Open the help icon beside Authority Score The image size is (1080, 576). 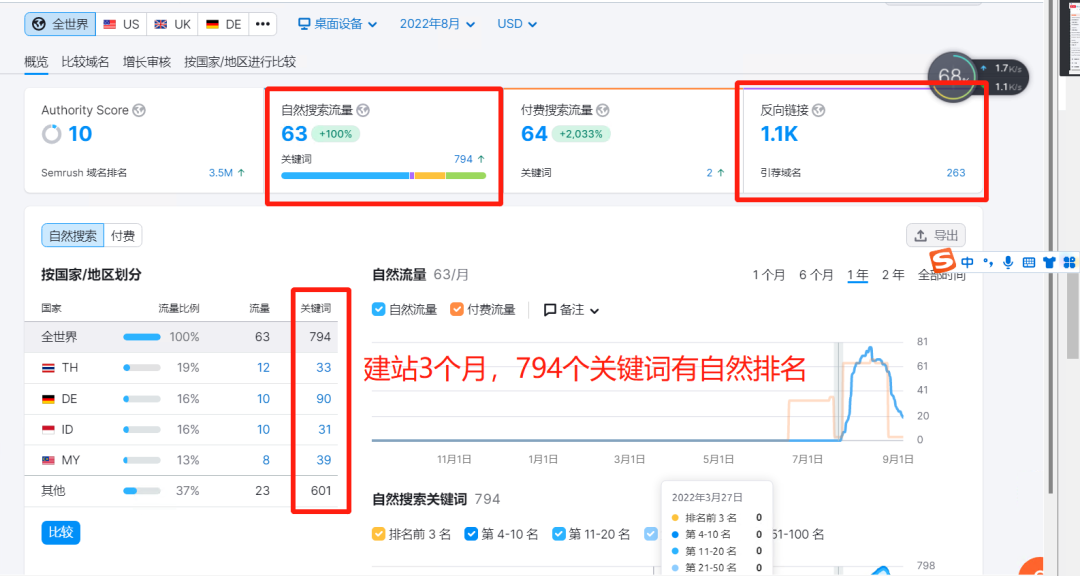(139, 110)
